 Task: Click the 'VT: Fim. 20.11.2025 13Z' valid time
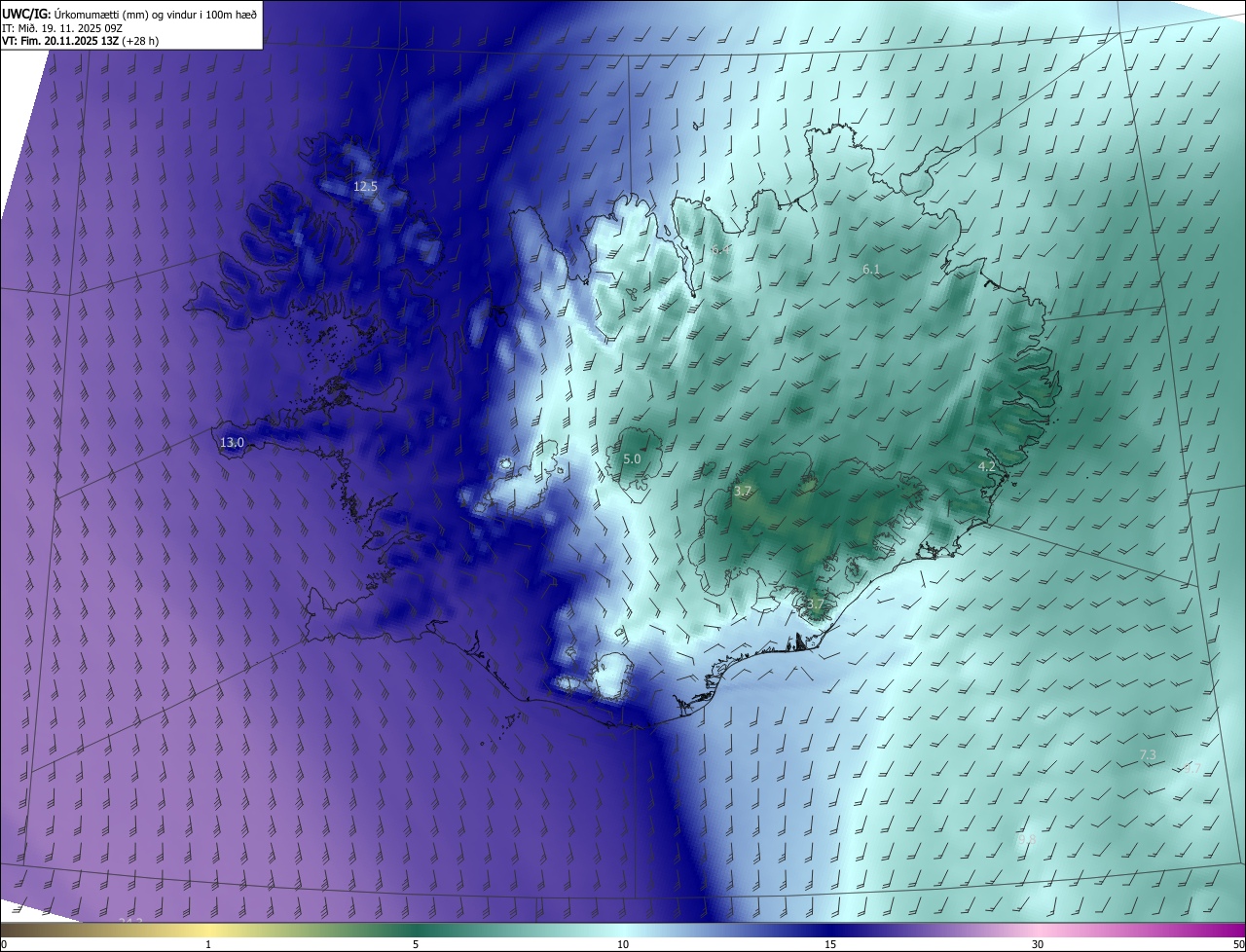tap(58, 41)
